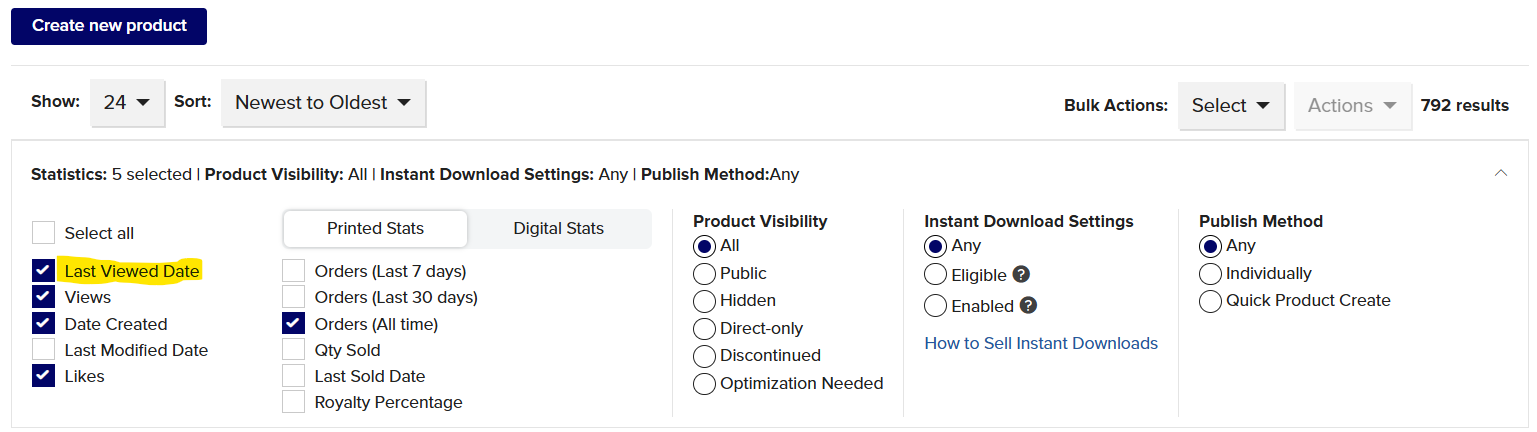Collapse the statistics filter panel chevron

coord(1500,173)
